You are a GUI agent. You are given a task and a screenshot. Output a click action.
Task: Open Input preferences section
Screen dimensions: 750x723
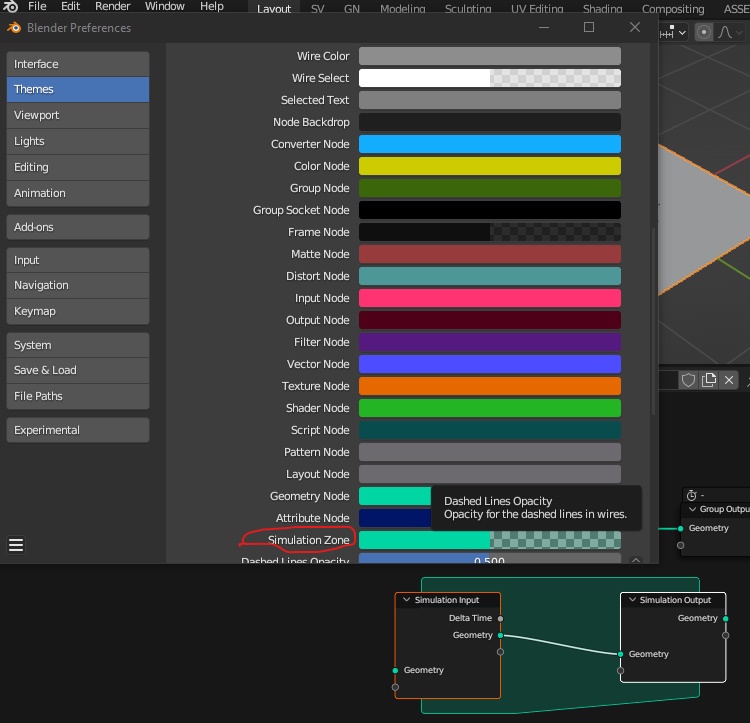(x=78, y=260)
